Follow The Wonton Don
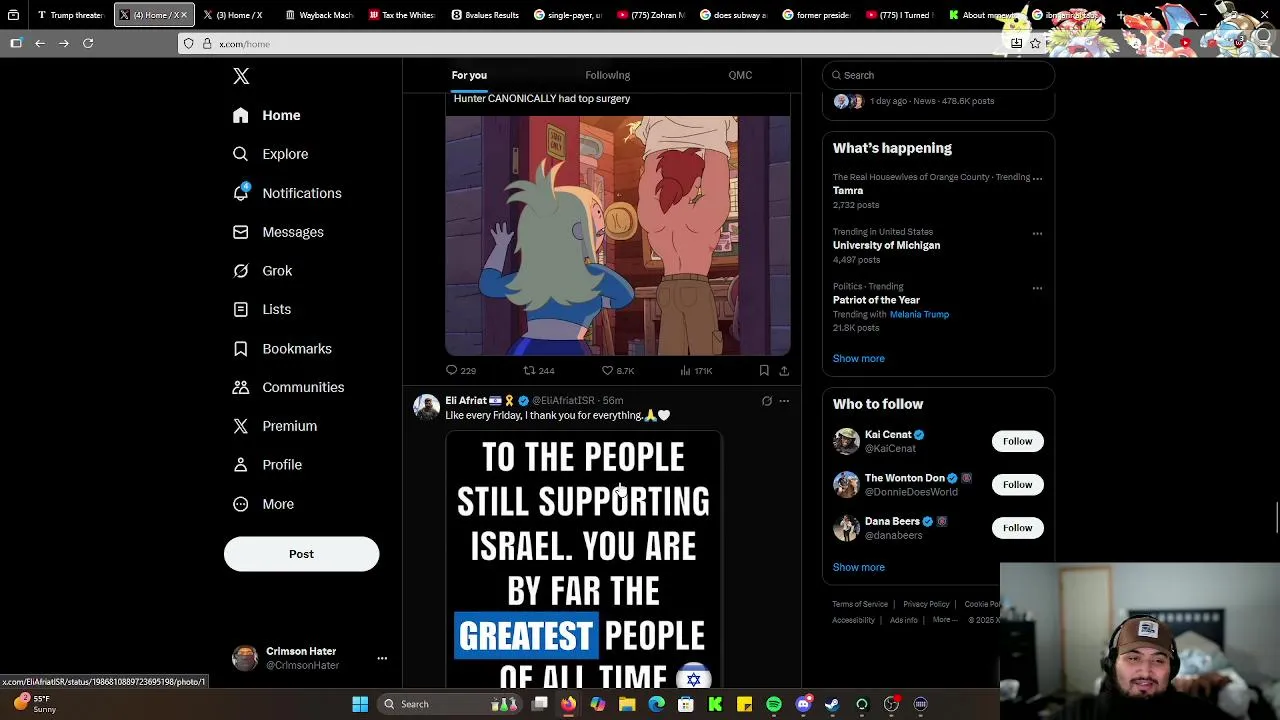 click(x=1017, y=484)
